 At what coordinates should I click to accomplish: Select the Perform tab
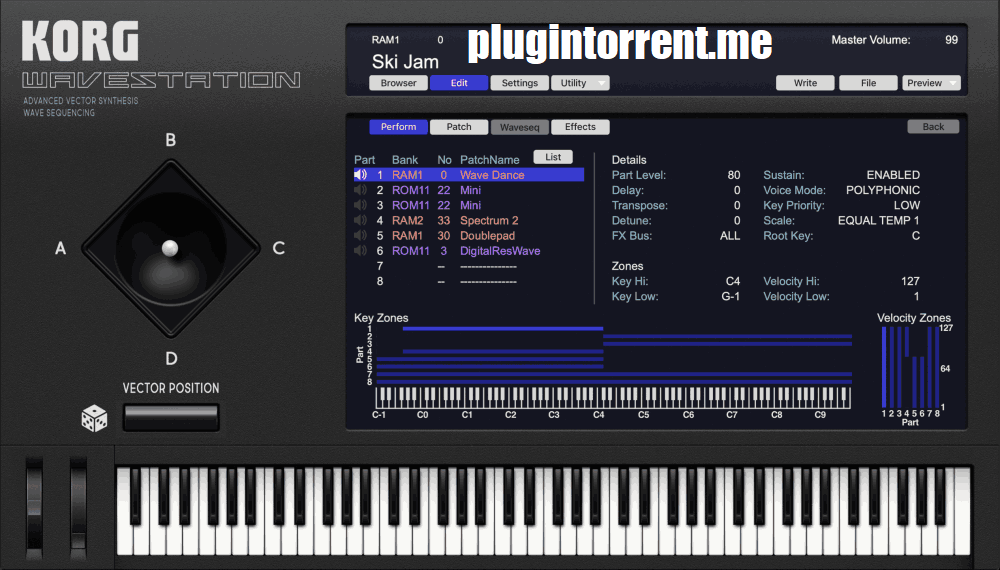click(399, 127)
